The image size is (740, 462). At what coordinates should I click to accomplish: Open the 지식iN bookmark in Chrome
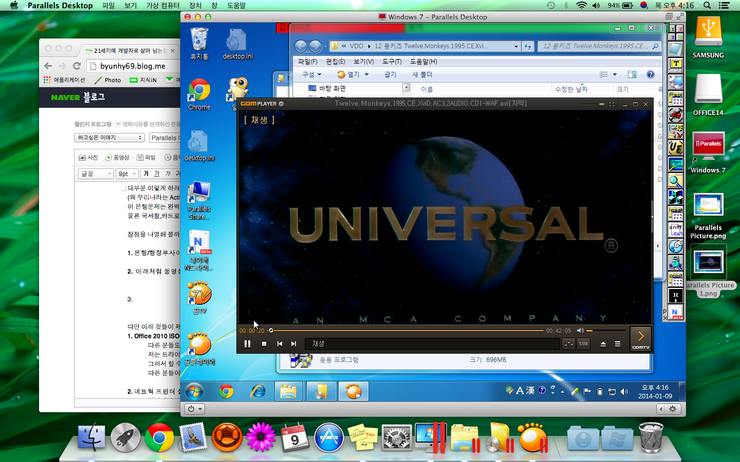point(143,80)
